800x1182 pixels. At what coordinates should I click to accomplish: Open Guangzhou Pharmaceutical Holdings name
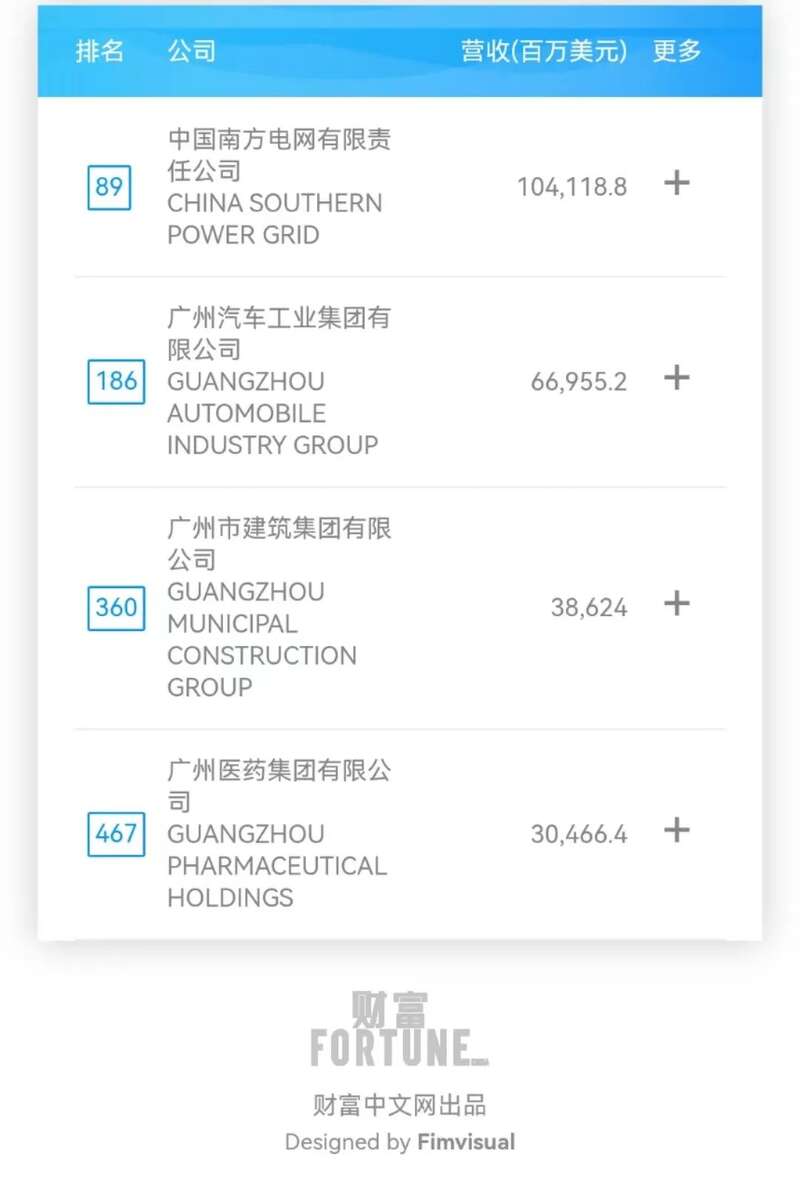point(275,833)
